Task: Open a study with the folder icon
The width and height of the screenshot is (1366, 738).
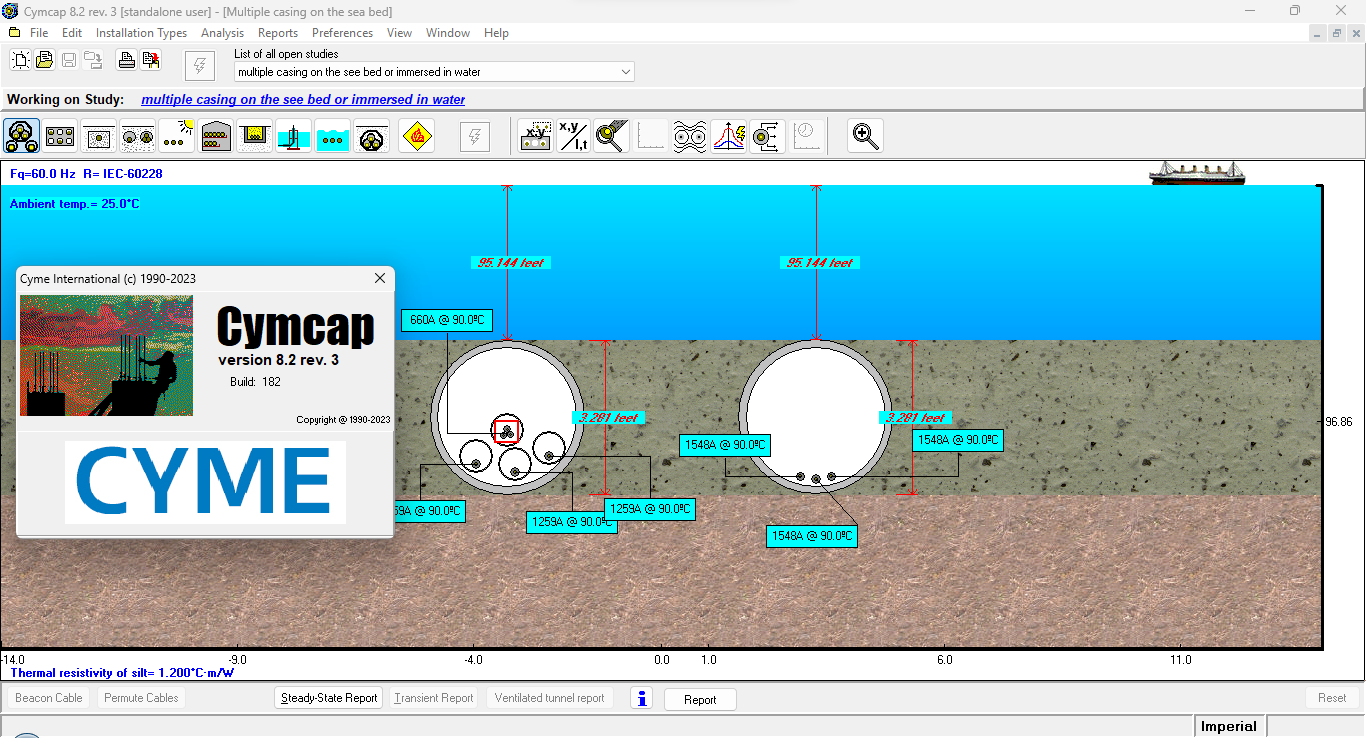Action: [x=44, y=60]
